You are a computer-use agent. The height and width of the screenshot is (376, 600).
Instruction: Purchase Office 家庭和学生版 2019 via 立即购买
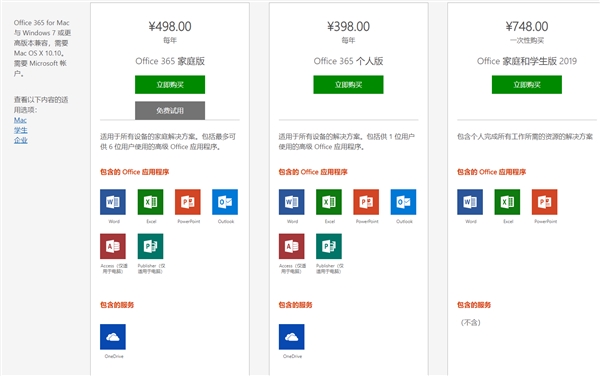click(x=527, y=85)
